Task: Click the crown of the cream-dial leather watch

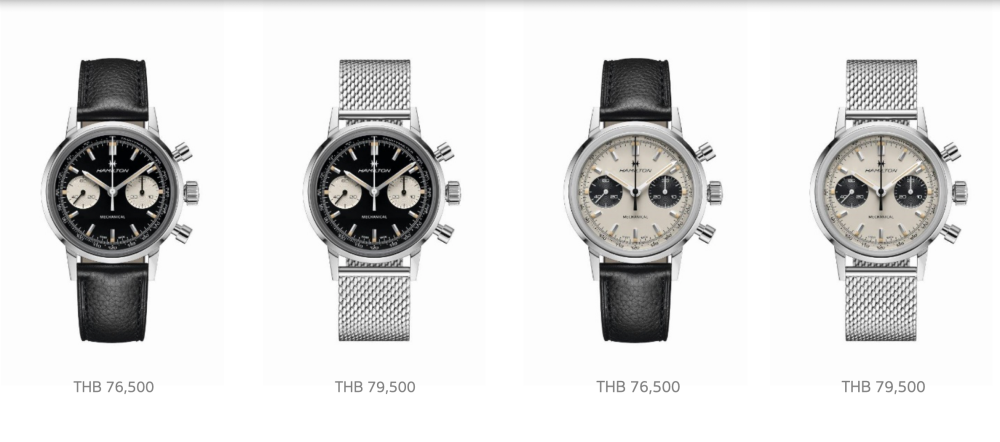Action: tap(714, 192)
